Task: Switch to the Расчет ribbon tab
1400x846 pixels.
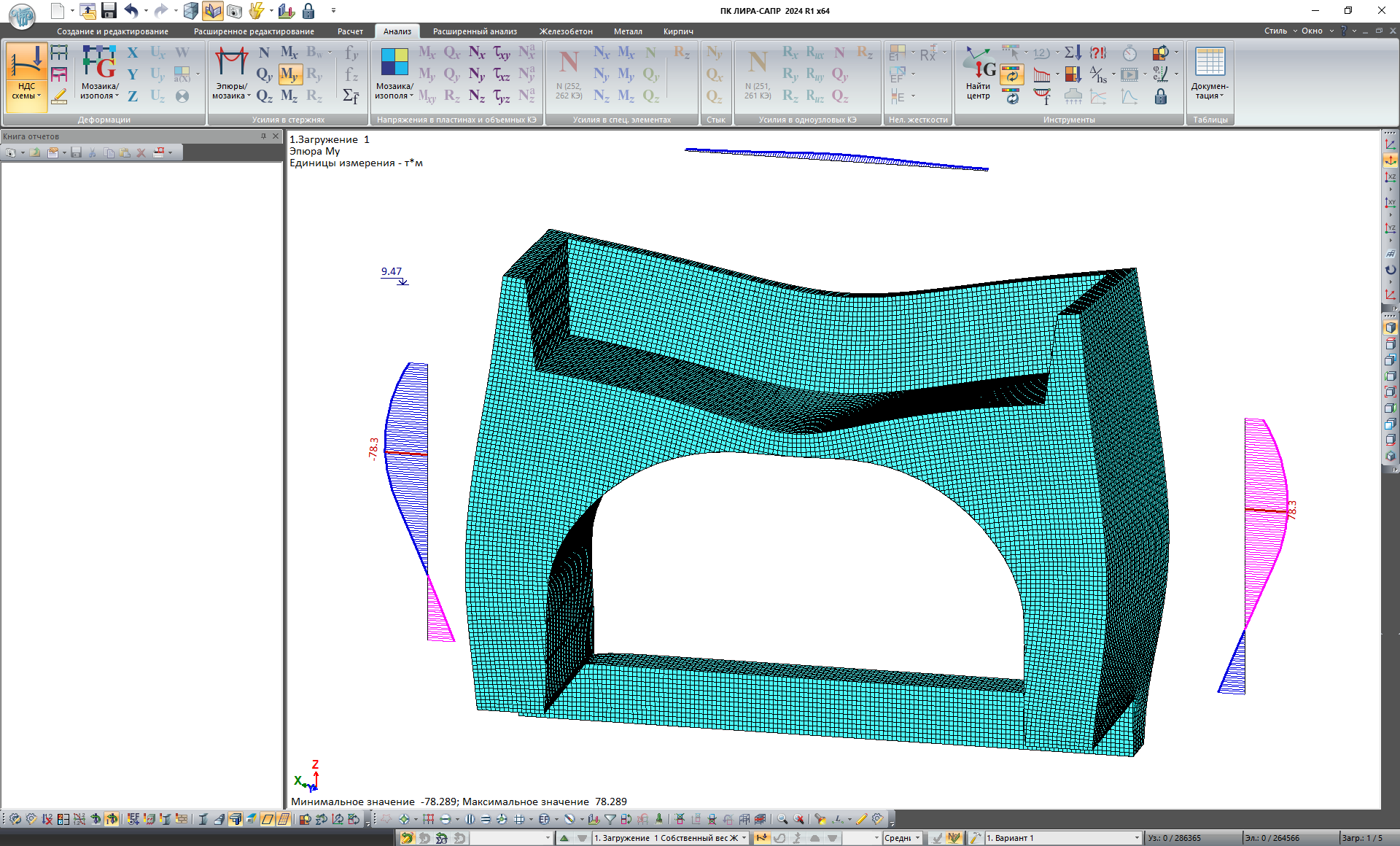Action: [350, 31]
